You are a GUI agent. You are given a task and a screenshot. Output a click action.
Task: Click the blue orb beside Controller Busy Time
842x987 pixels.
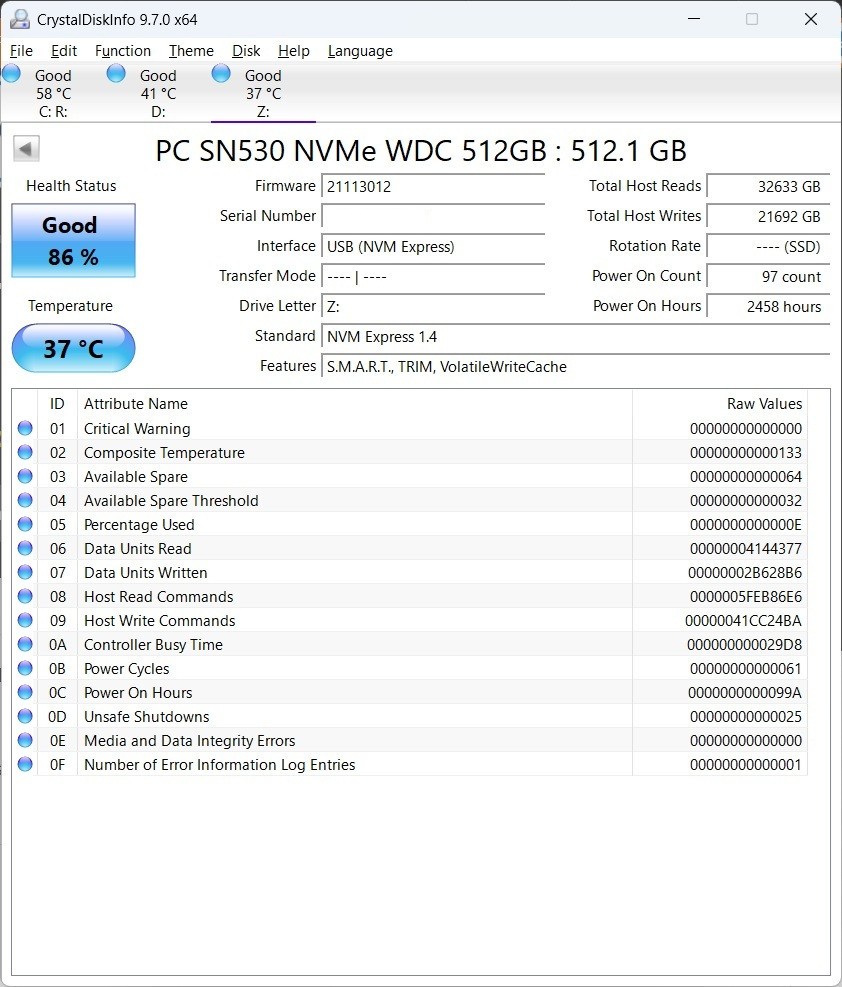click(x=25, y=644)
